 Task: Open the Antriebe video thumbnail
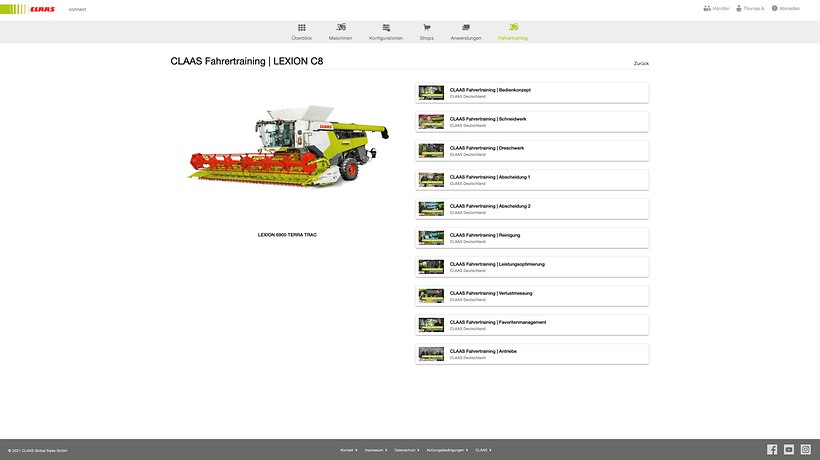point(431,354)
